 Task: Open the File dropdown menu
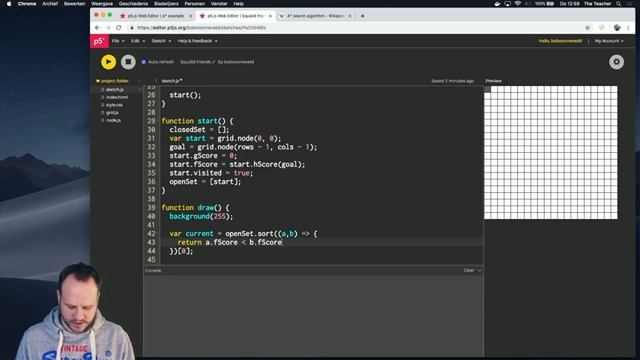[x=118, y=41]
